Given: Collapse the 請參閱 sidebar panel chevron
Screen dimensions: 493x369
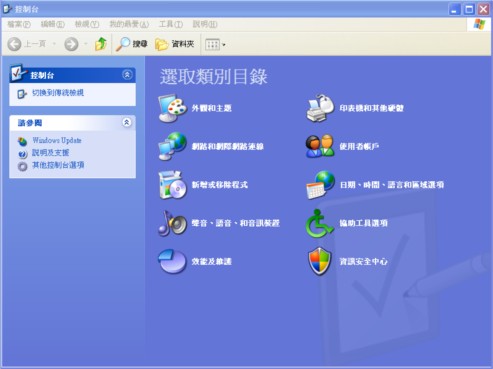Looking at the screenshot, I should (x=127, y=122).
